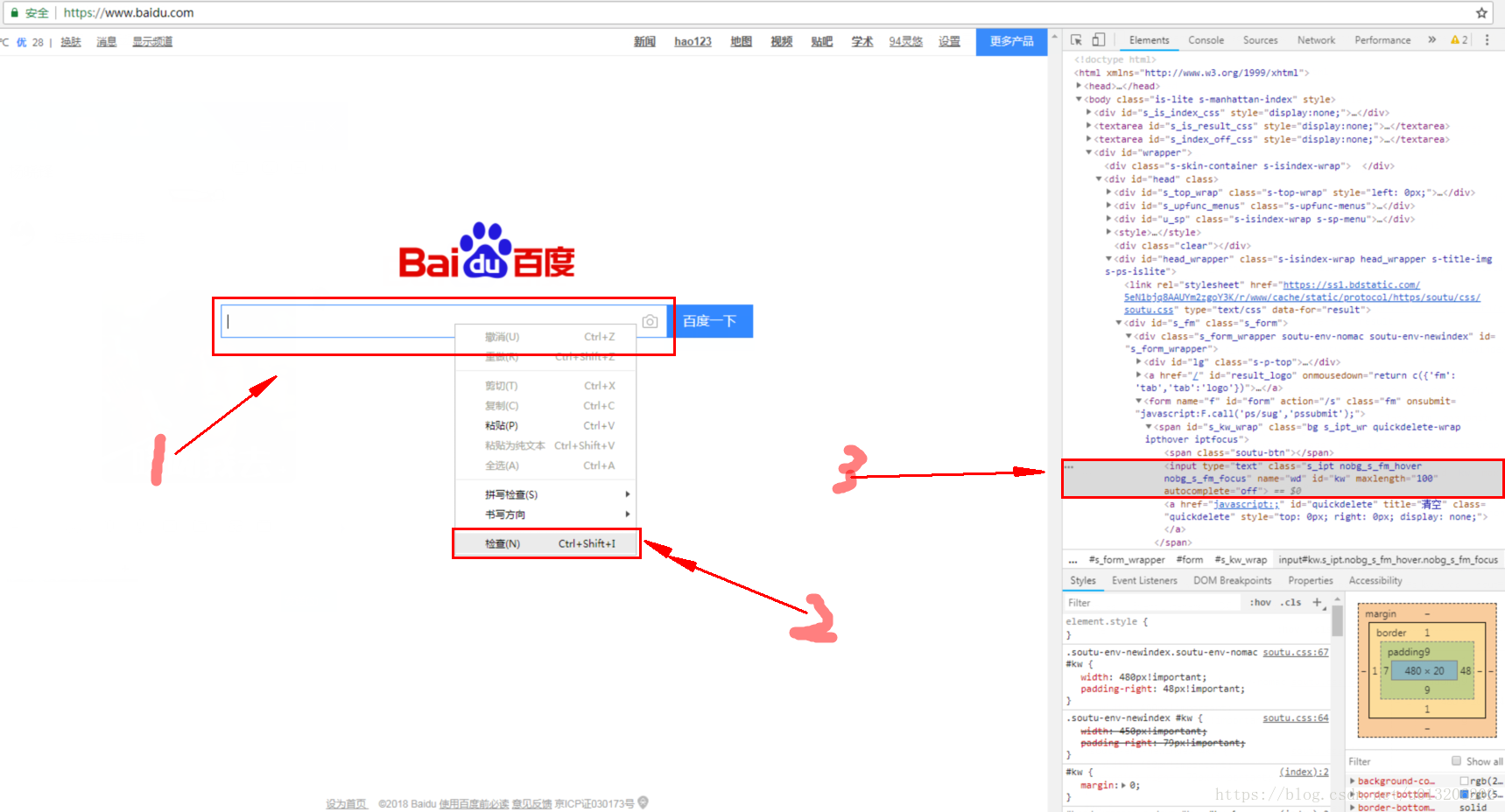
Task: Click the Styles pane scrollbar thumb
Action: pos(1337,621)
